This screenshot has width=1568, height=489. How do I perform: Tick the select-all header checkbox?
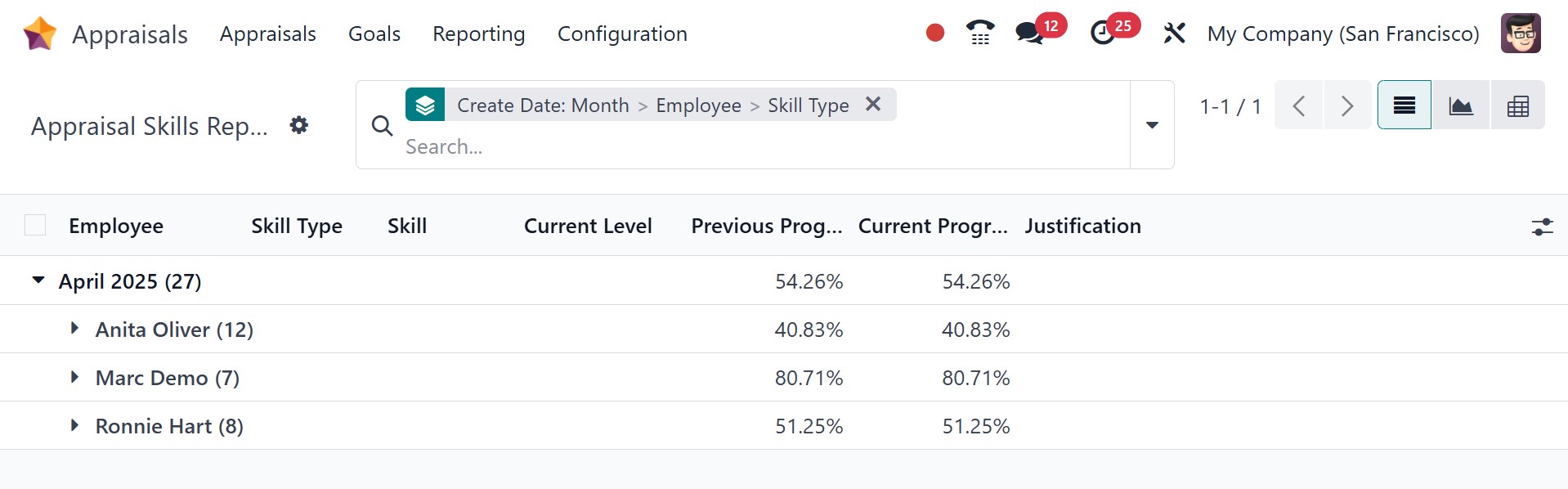point(35,225)
